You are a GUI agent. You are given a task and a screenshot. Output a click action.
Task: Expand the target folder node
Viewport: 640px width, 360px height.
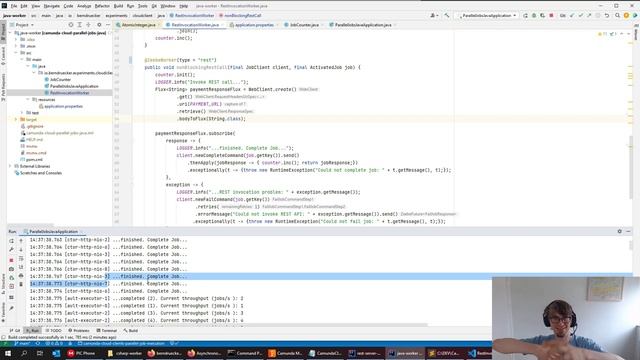point(16,120)
